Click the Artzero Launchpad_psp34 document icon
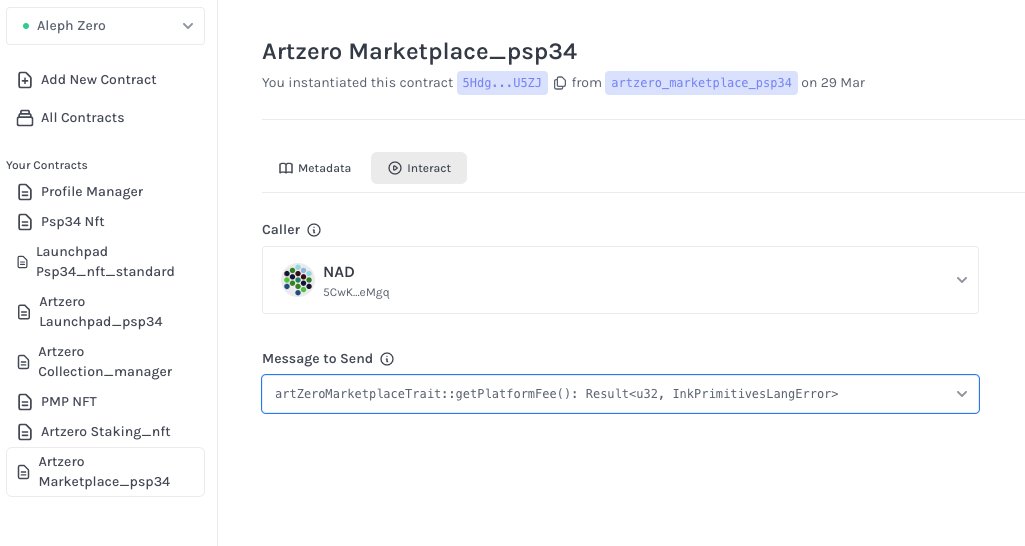 coord(24,312)
